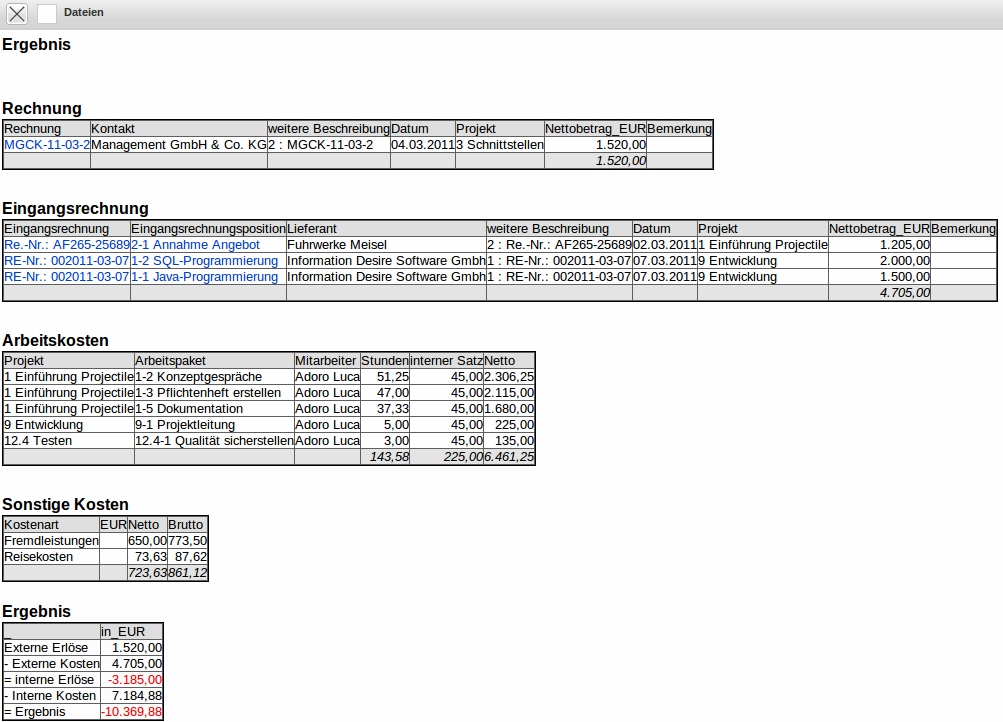Open the 1-1 Java-Programmierung position link

[204, 277]
